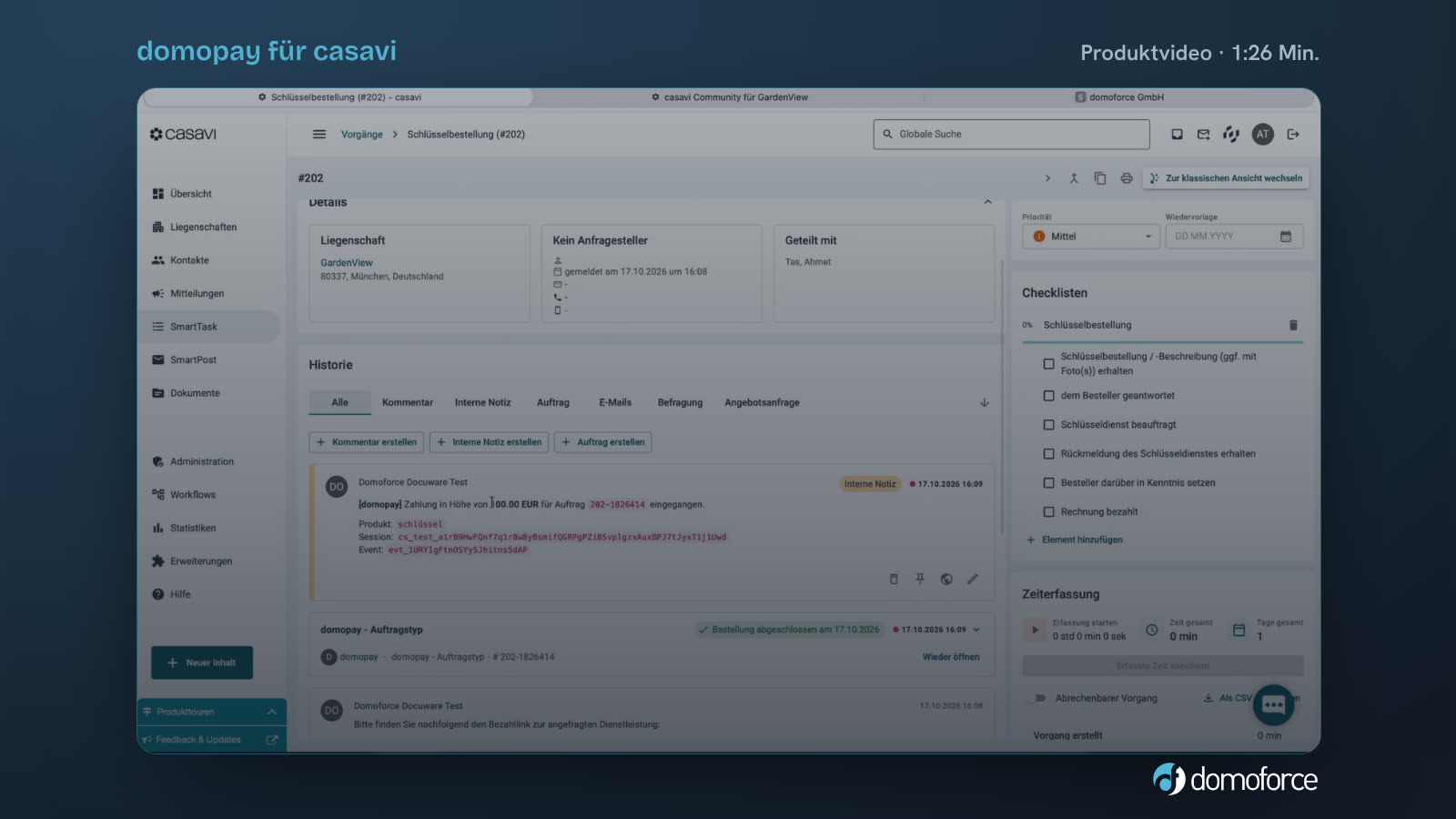Check 'Rechnung bezahlt' checkbox
Viewport: 1456px width, 819px height.
point(1048,512)
